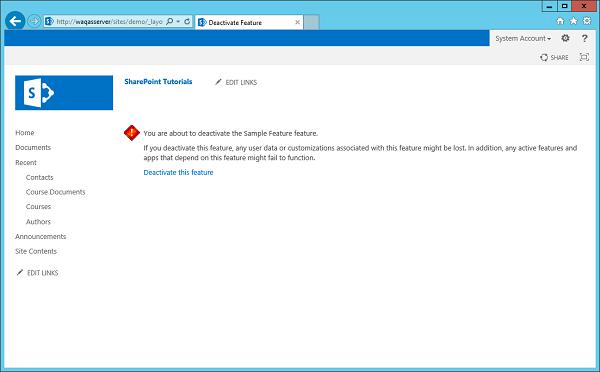Viewport: 600px width, 372px height.
Task: Click the SharePoint site logo
Action: [x=64, y=93]
